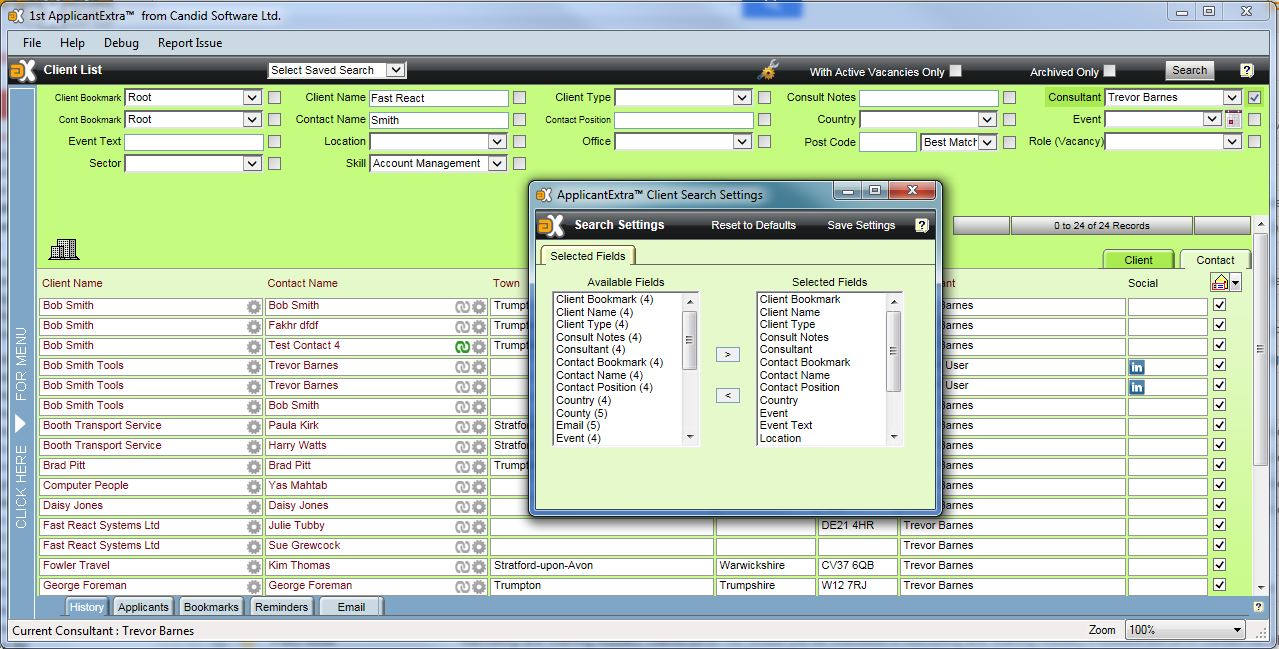Open help icon in Search Settings dialog
1279x649 pixels.
point(922,225)
